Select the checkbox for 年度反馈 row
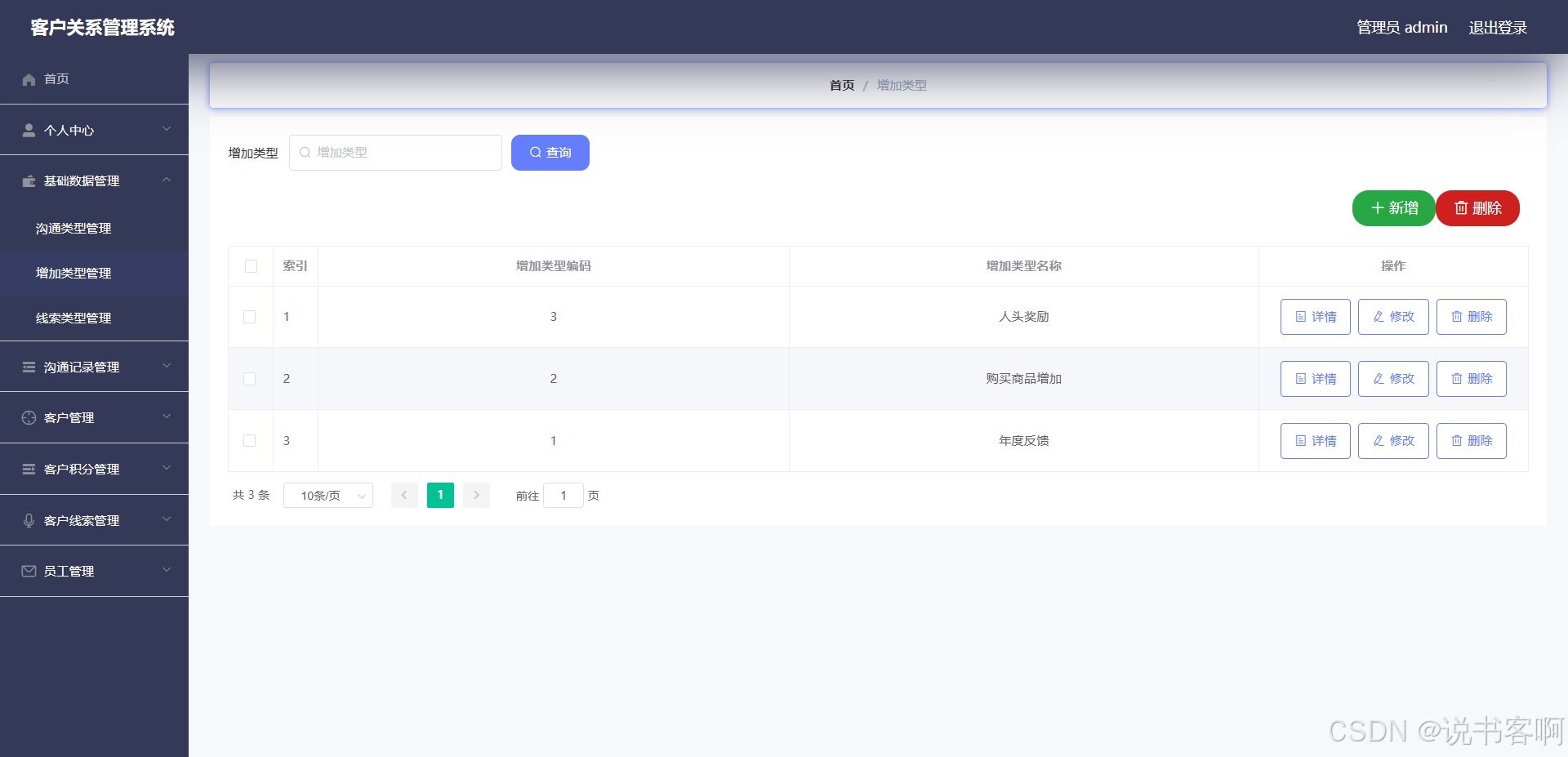This screenshot has width=1568, height=757. pos(250,441)
